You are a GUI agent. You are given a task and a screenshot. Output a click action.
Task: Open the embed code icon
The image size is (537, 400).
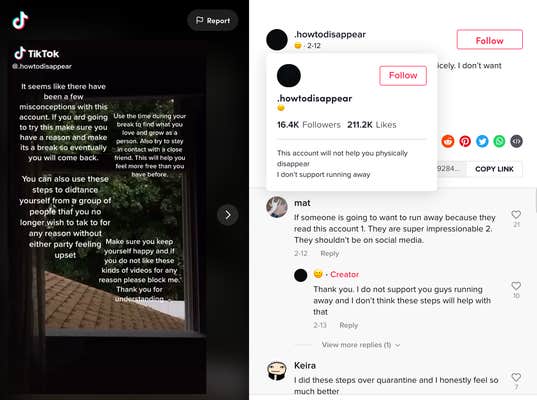pos(516,141)
